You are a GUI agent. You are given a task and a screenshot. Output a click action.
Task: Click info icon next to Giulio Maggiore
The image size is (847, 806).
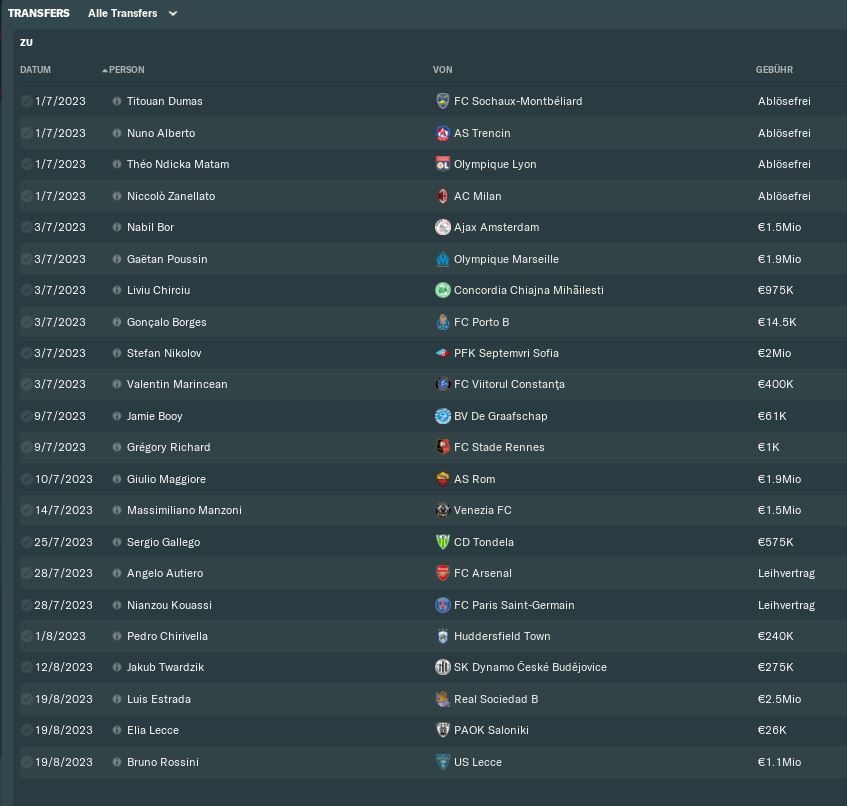117,479
